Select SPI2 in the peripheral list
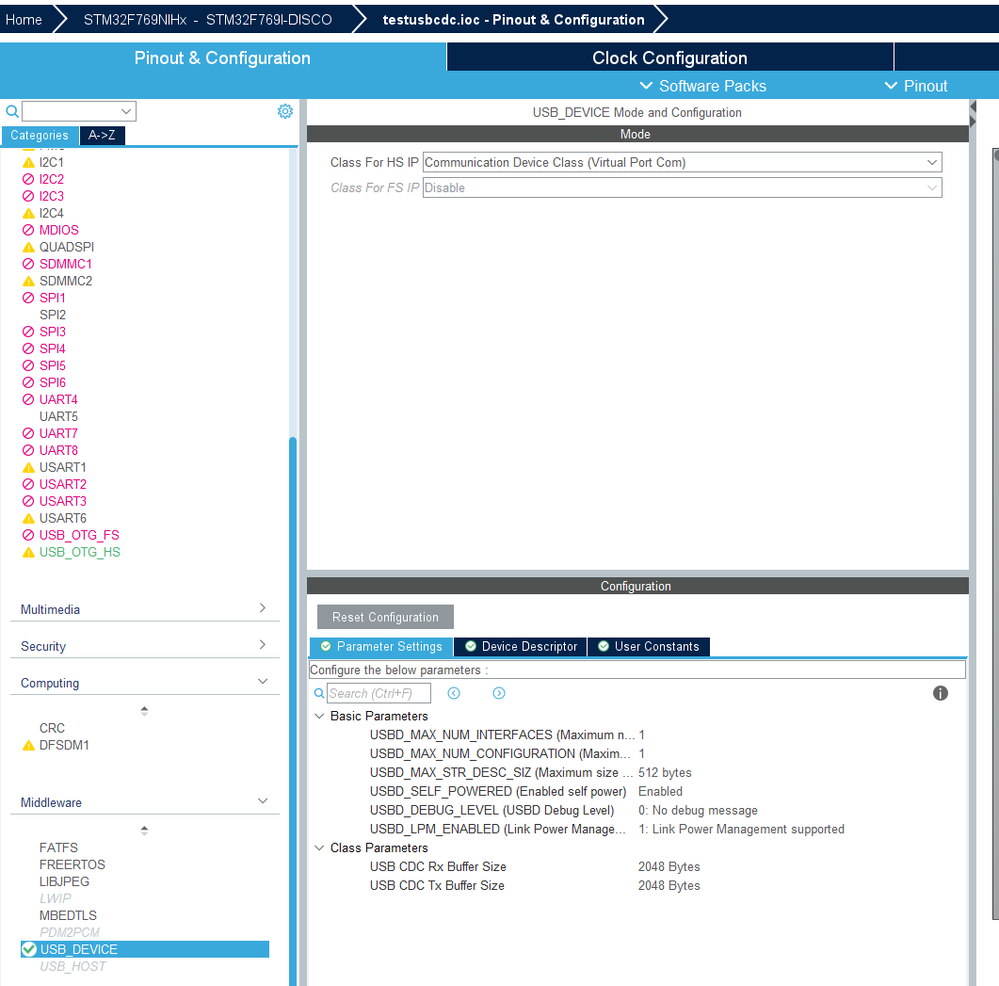This screenshot has height=986, width=999. 52,315
